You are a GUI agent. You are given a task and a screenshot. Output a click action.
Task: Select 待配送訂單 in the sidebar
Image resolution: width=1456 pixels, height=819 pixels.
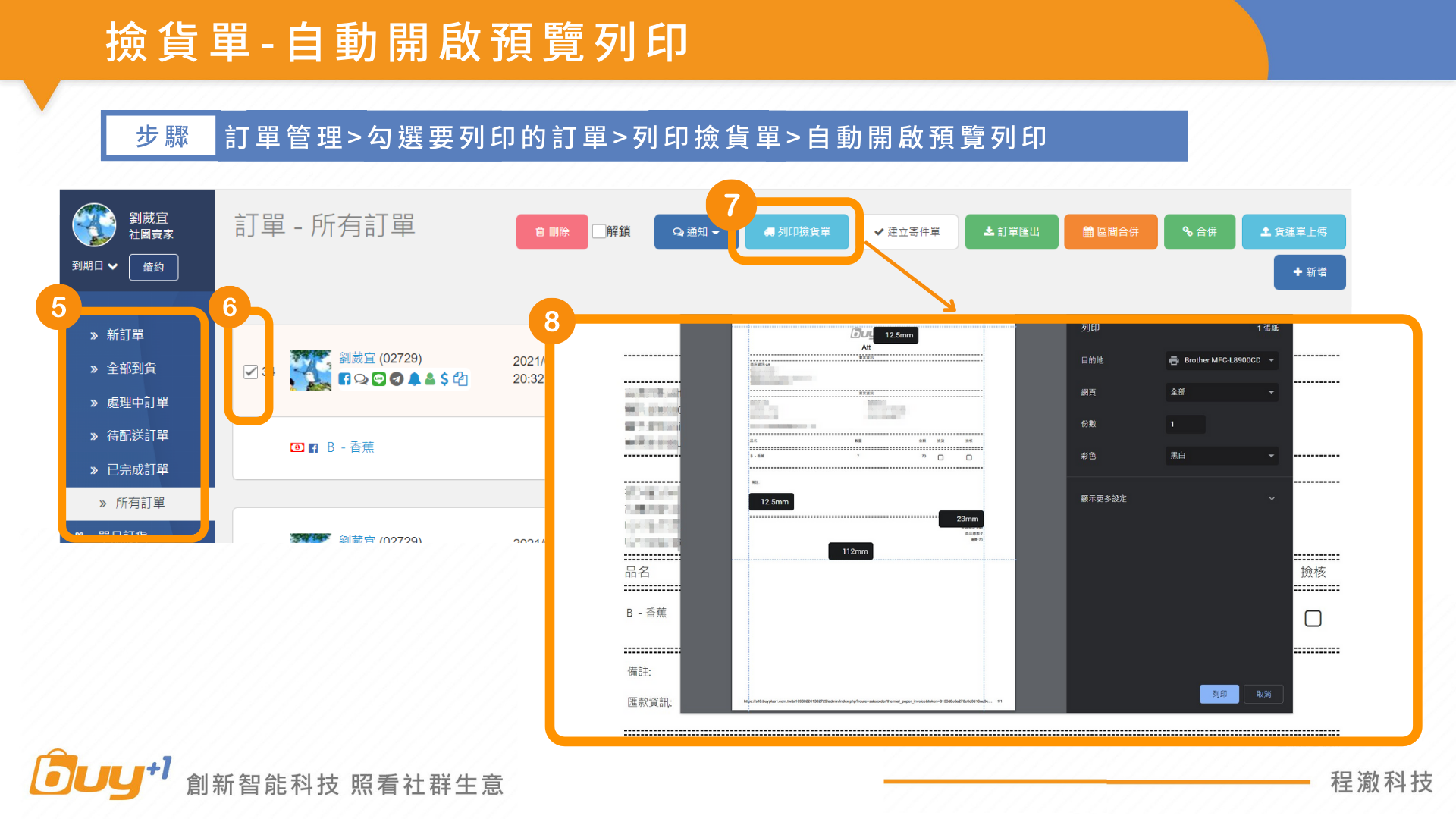(x=137, y=436)
